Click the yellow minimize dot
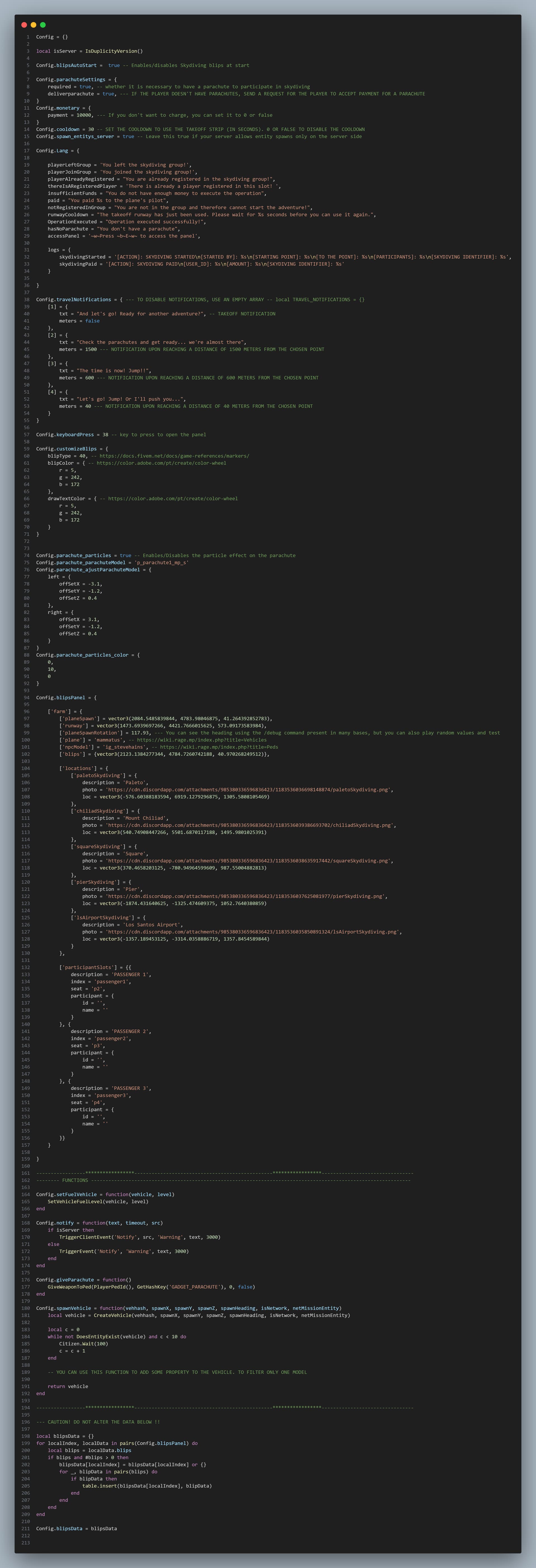Screen dimensions: 536x1568 33,25
